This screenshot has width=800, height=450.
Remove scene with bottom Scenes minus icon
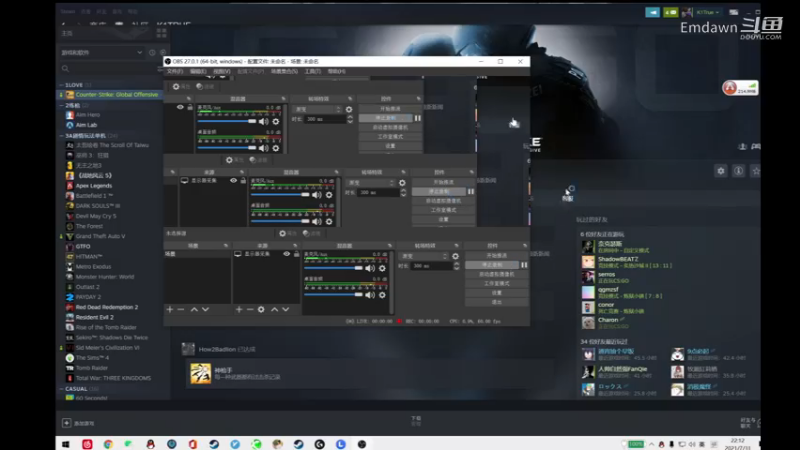click(181, 309)
